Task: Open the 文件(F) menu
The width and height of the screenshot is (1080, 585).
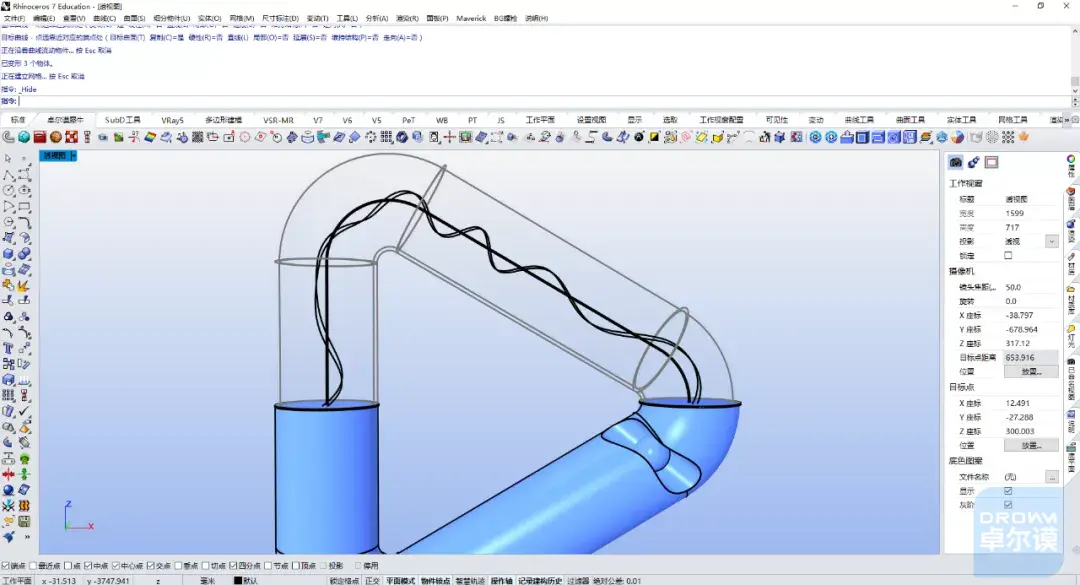Action: pos(14,19)
